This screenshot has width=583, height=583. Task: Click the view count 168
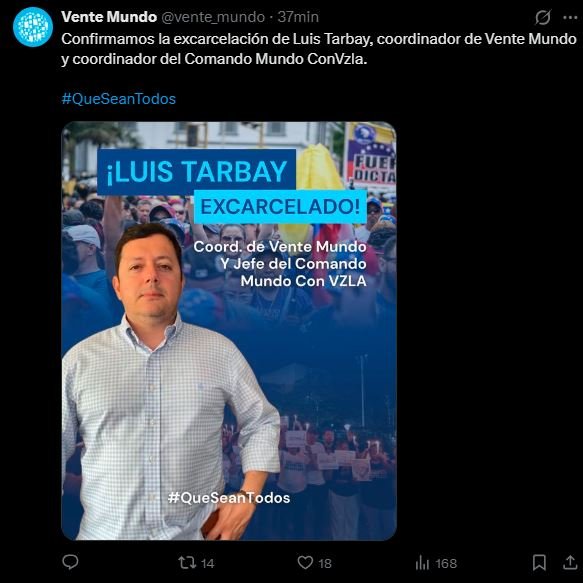coord(446,563)
